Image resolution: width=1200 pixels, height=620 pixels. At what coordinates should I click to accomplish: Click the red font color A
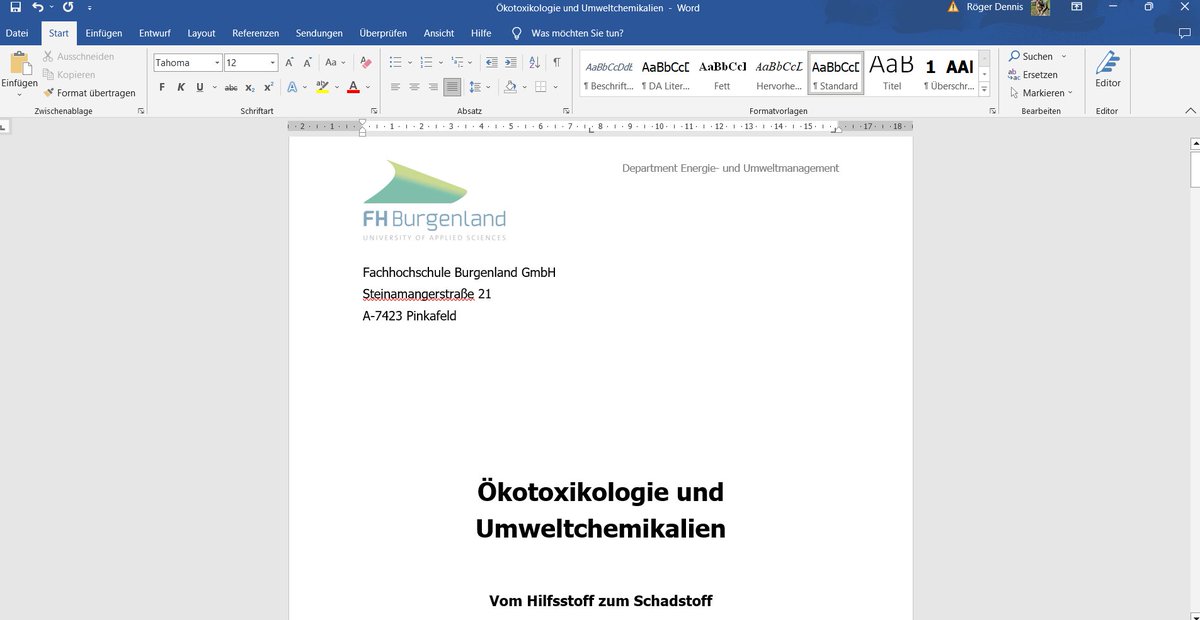[353, 87]
